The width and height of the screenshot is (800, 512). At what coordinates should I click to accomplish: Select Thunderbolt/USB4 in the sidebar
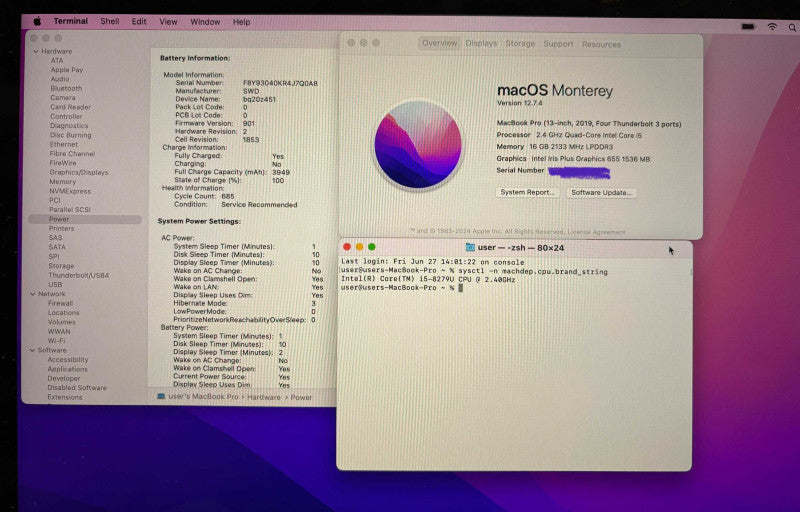79,275
